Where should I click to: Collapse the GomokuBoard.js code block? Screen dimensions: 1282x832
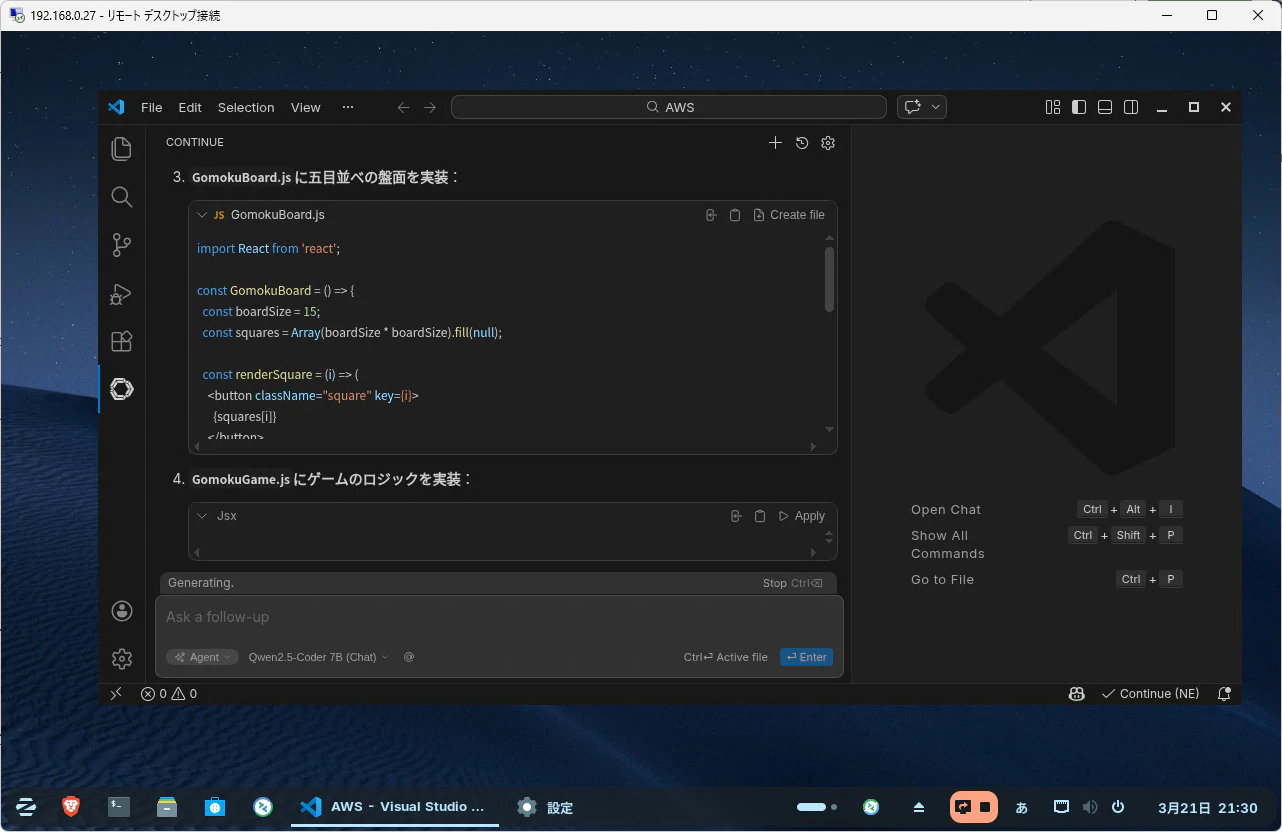click(203, 215)
